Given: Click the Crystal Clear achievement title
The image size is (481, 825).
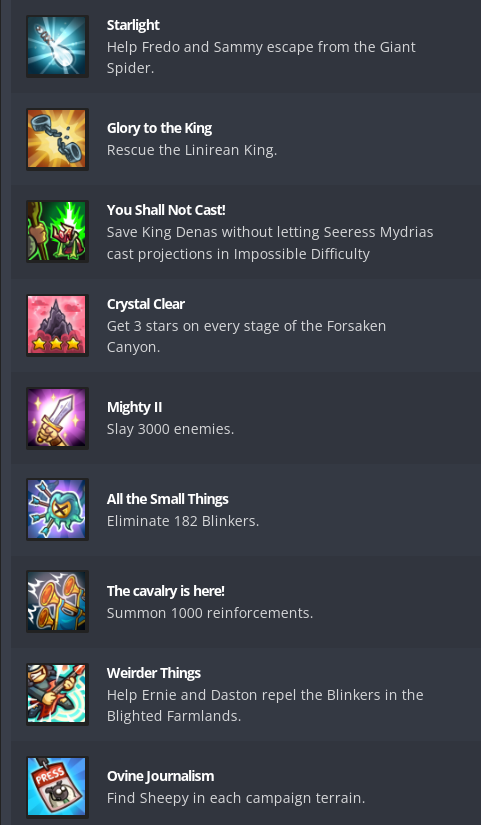Looking at the screenshot, I should pyautogui.click(x=146, y=304).
